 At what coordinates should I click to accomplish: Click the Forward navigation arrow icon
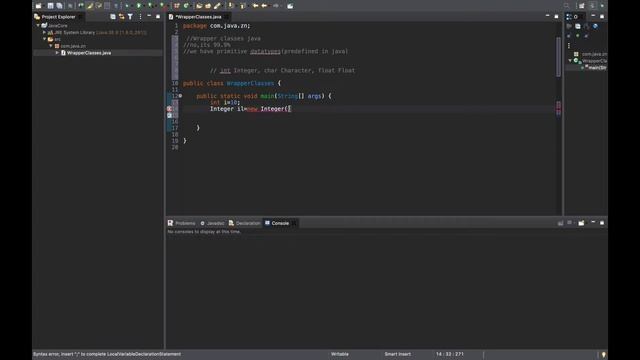pyautogui.click(x=276, y=6)
